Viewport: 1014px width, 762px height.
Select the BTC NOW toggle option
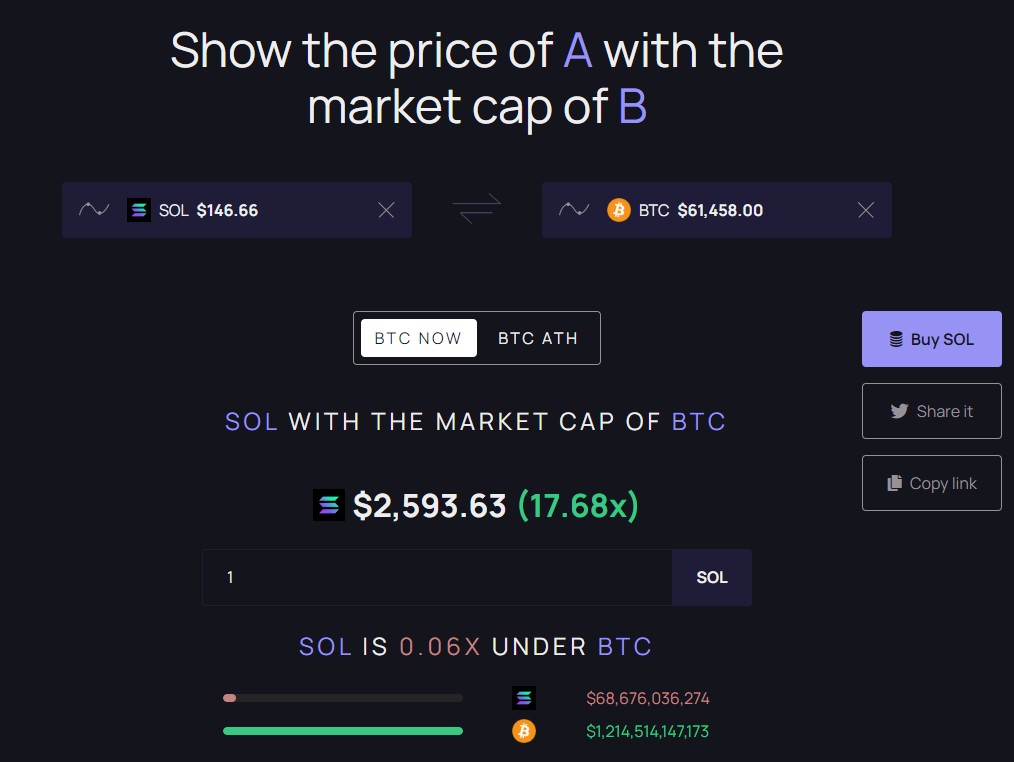[418, 338]
